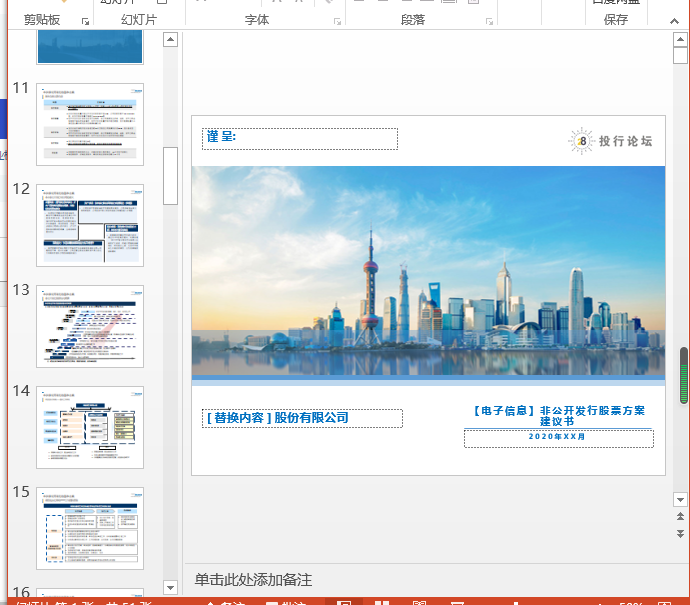Click slide editor scroll-down arrow
This screenshot has height=605, width=690.
click(x=680, y=499)
